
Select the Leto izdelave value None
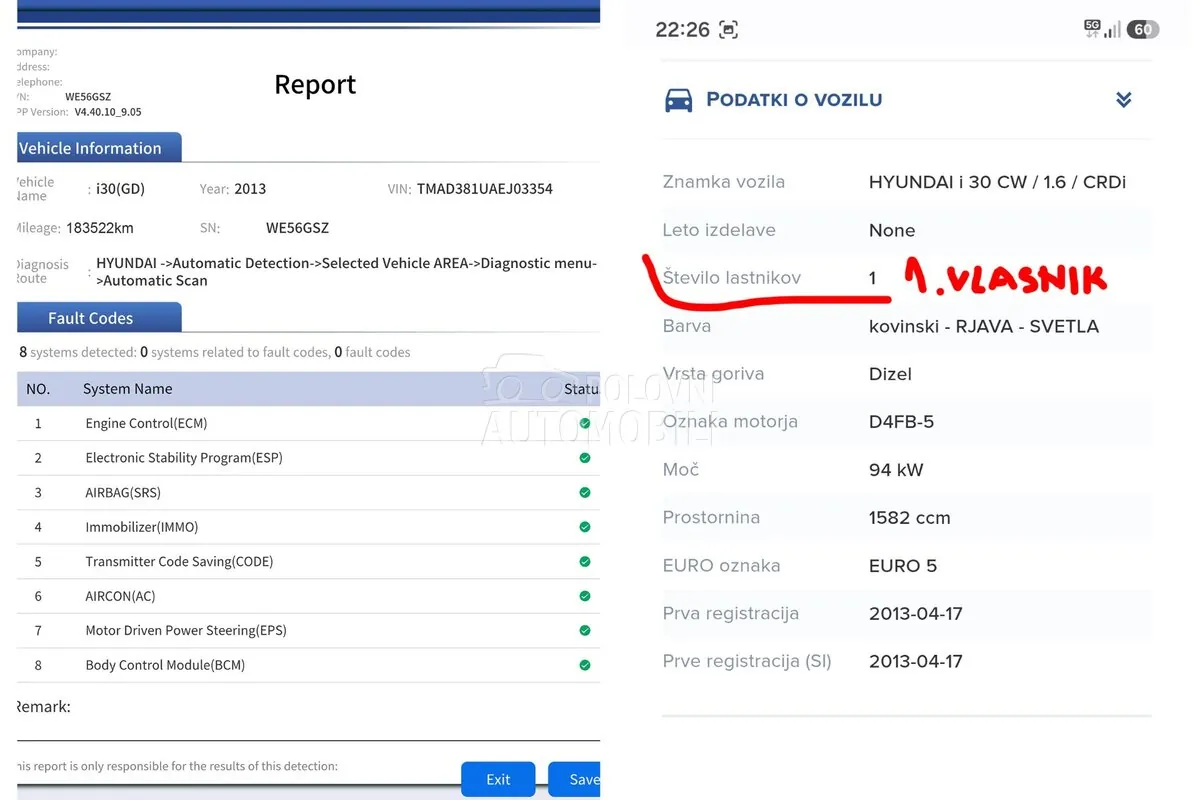coord(892,230)
